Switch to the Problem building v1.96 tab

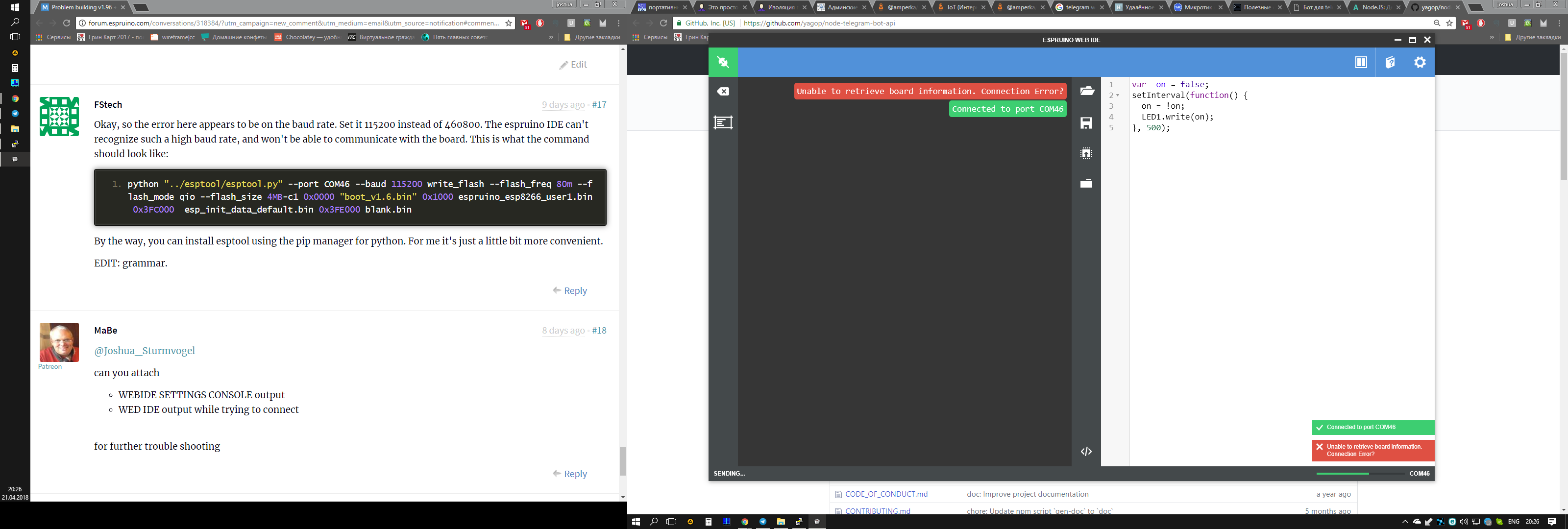[x=79, y=7]
